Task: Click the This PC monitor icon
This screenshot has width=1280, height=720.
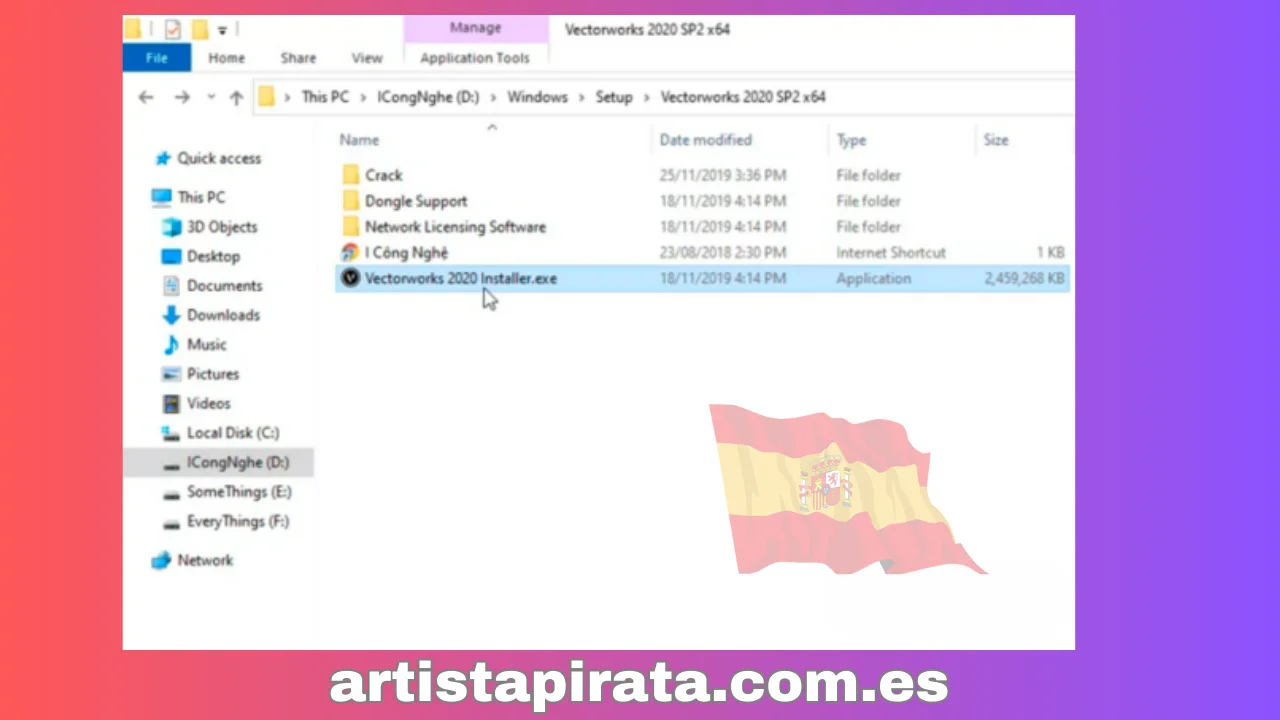Action: 161,197
